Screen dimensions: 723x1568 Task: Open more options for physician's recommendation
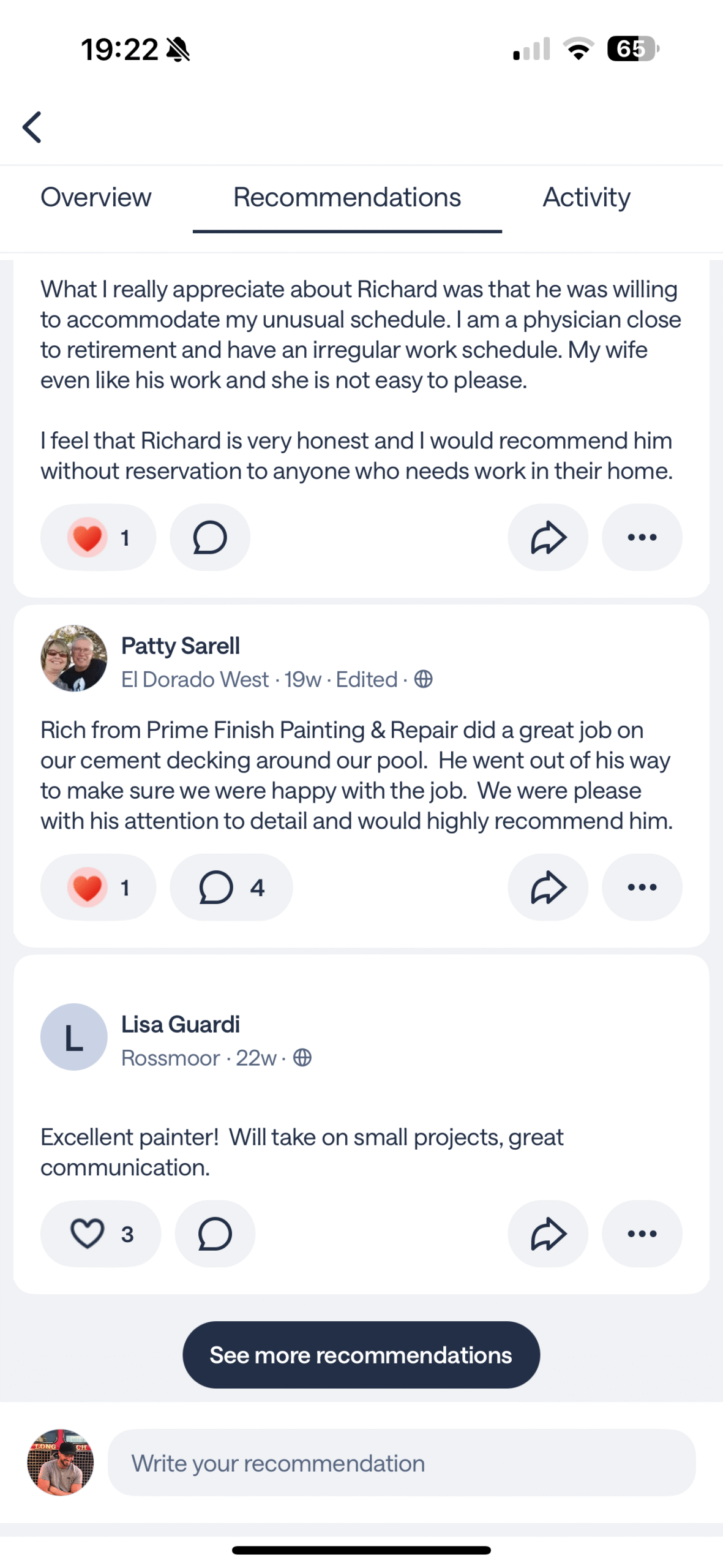click(642, 537)
